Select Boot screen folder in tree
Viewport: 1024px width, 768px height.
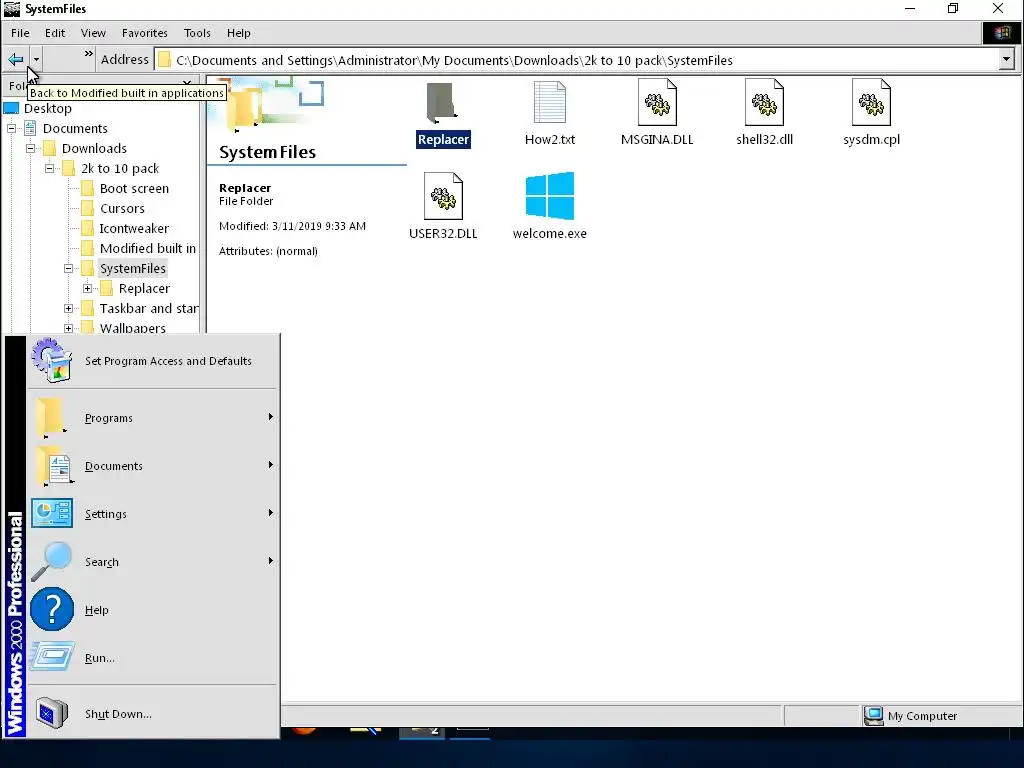134,188
